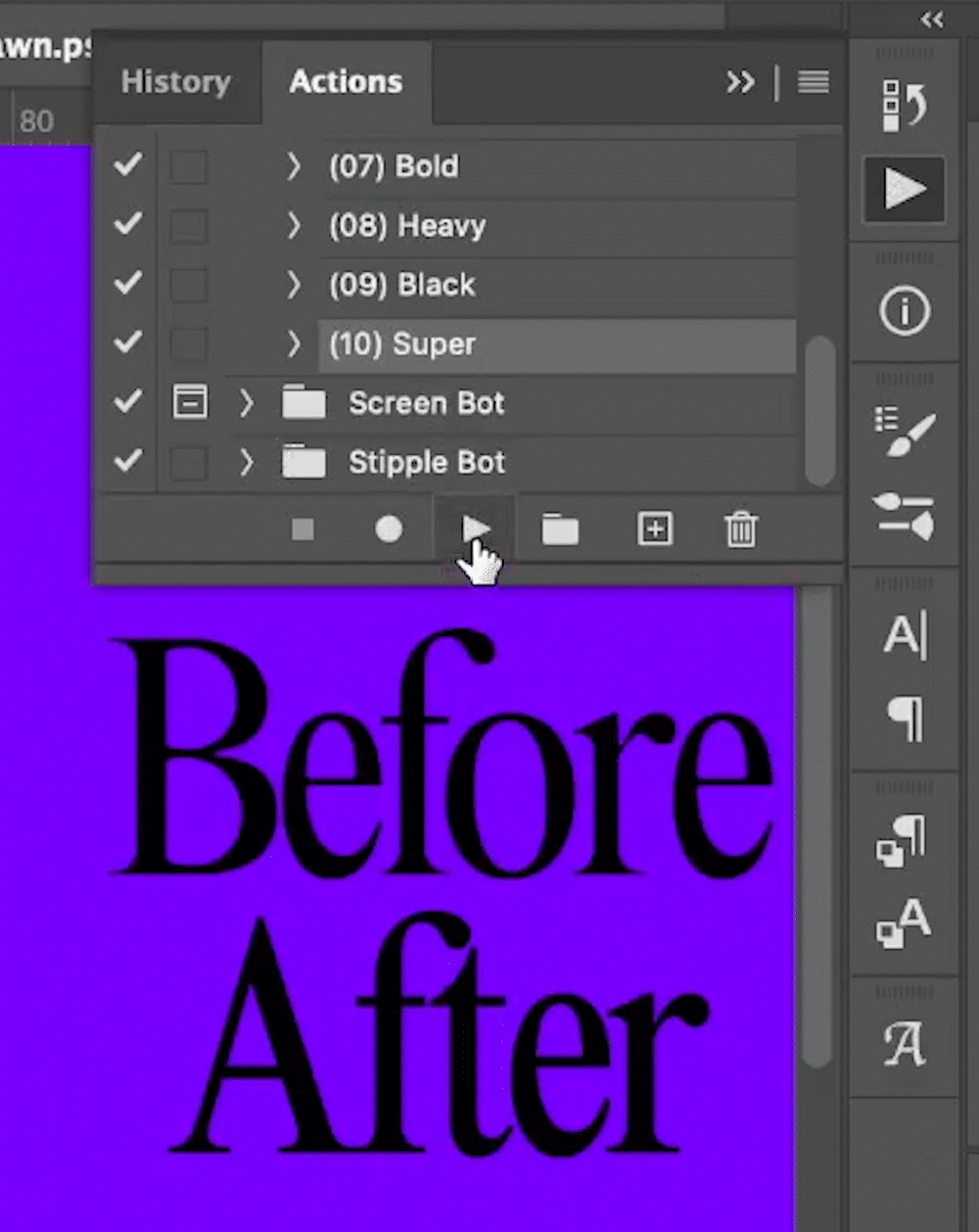Open the Glyphs panel icon
The width and height of the screenshot is (979, 1232).
(x=904, y=1045)
